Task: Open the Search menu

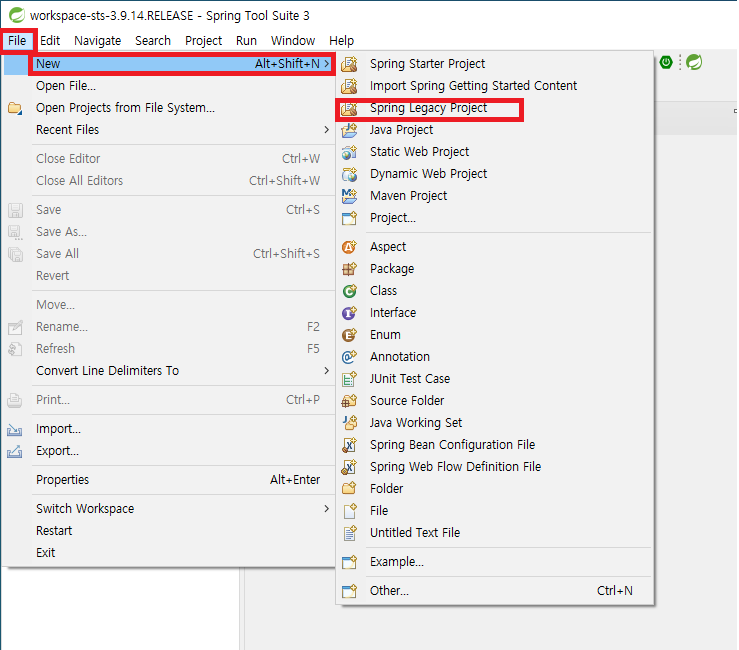Action: tap(153, 41)
